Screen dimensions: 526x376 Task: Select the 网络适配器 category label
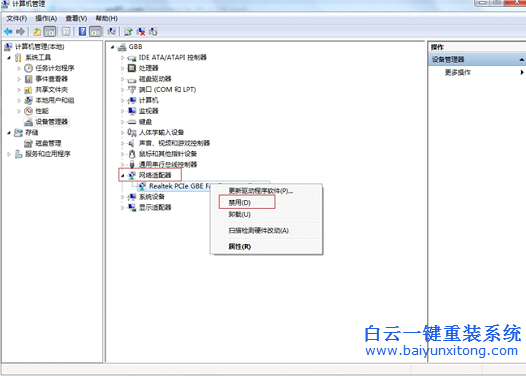pyautogui.click(x=155, y=175)
